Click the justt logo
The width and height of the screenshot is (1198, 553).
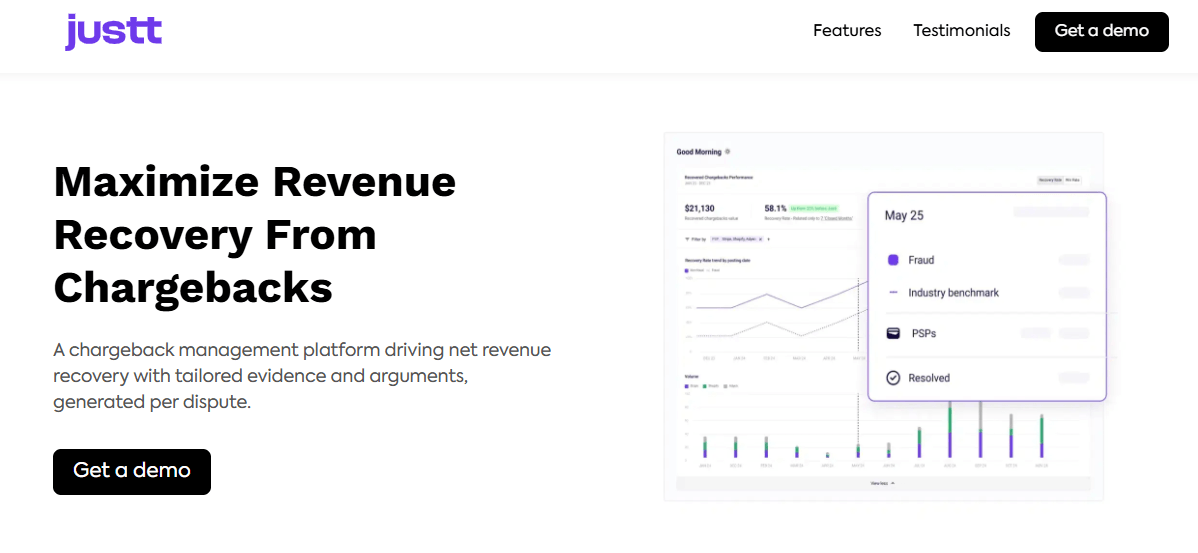113,32
